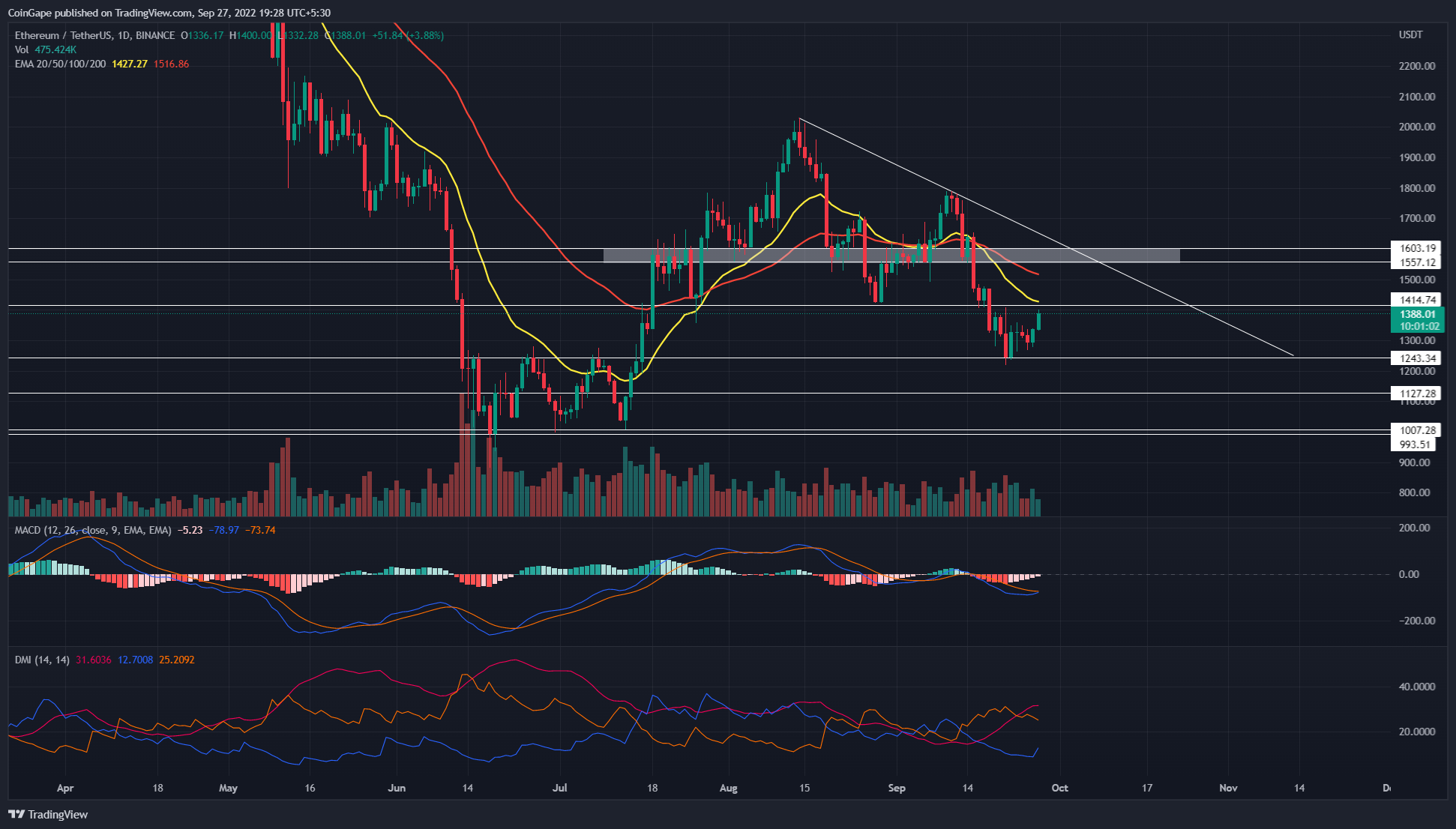This screenshot has width=1456, height=829.
Task: Click the Apr label on the time axis
Action: coord(65,788)
